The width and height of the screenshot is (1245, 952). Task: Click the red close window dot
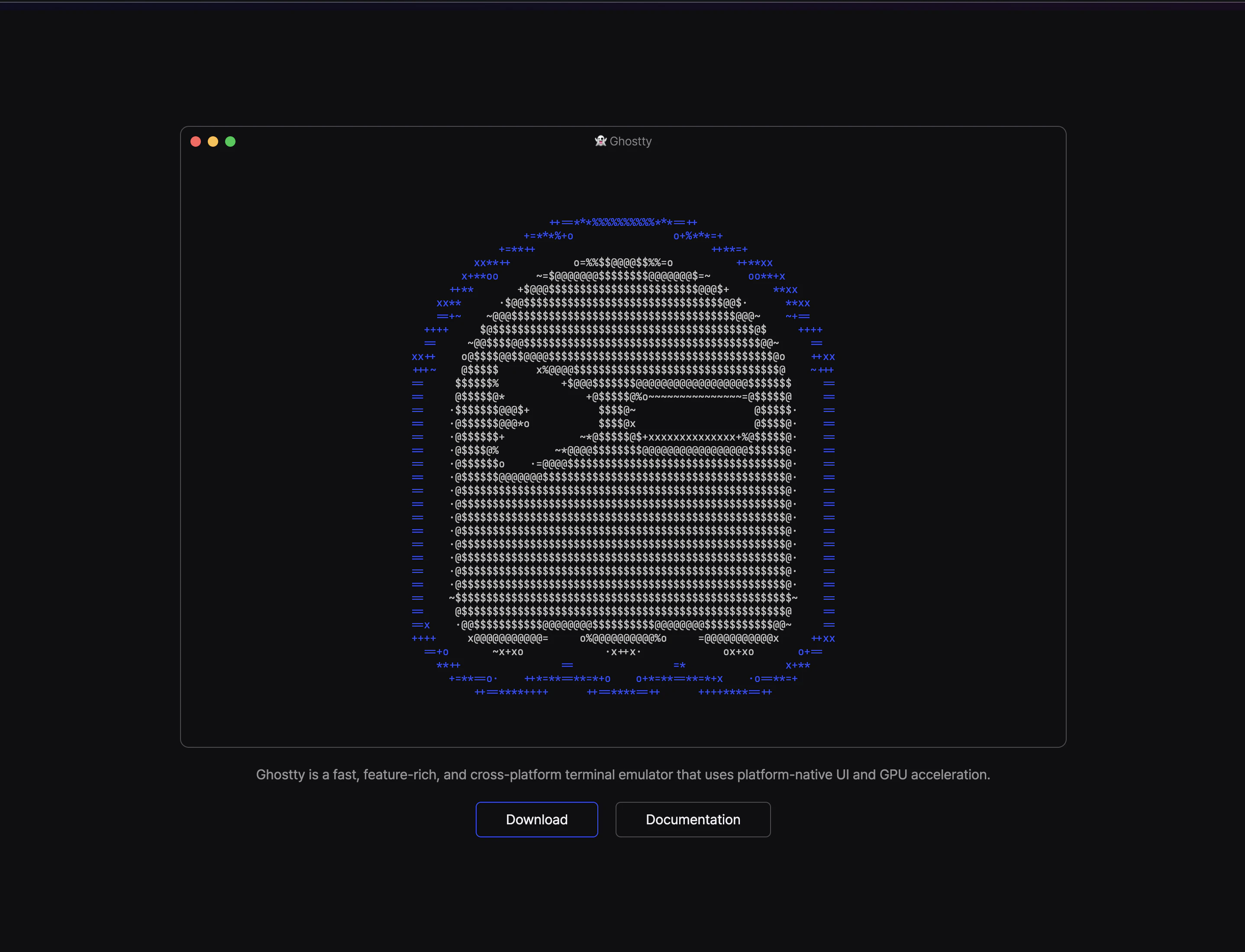(x=196, y=142)
